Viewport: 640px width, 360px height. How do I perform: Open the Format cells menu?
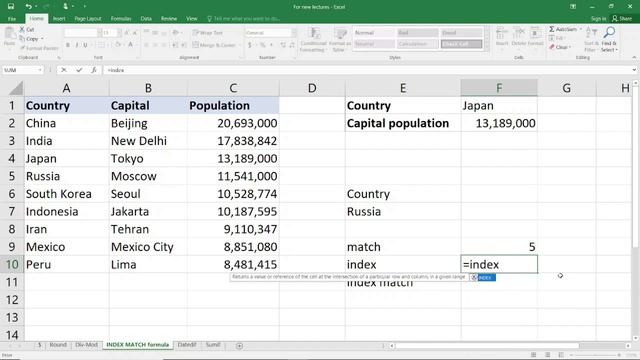coord(535,37)
